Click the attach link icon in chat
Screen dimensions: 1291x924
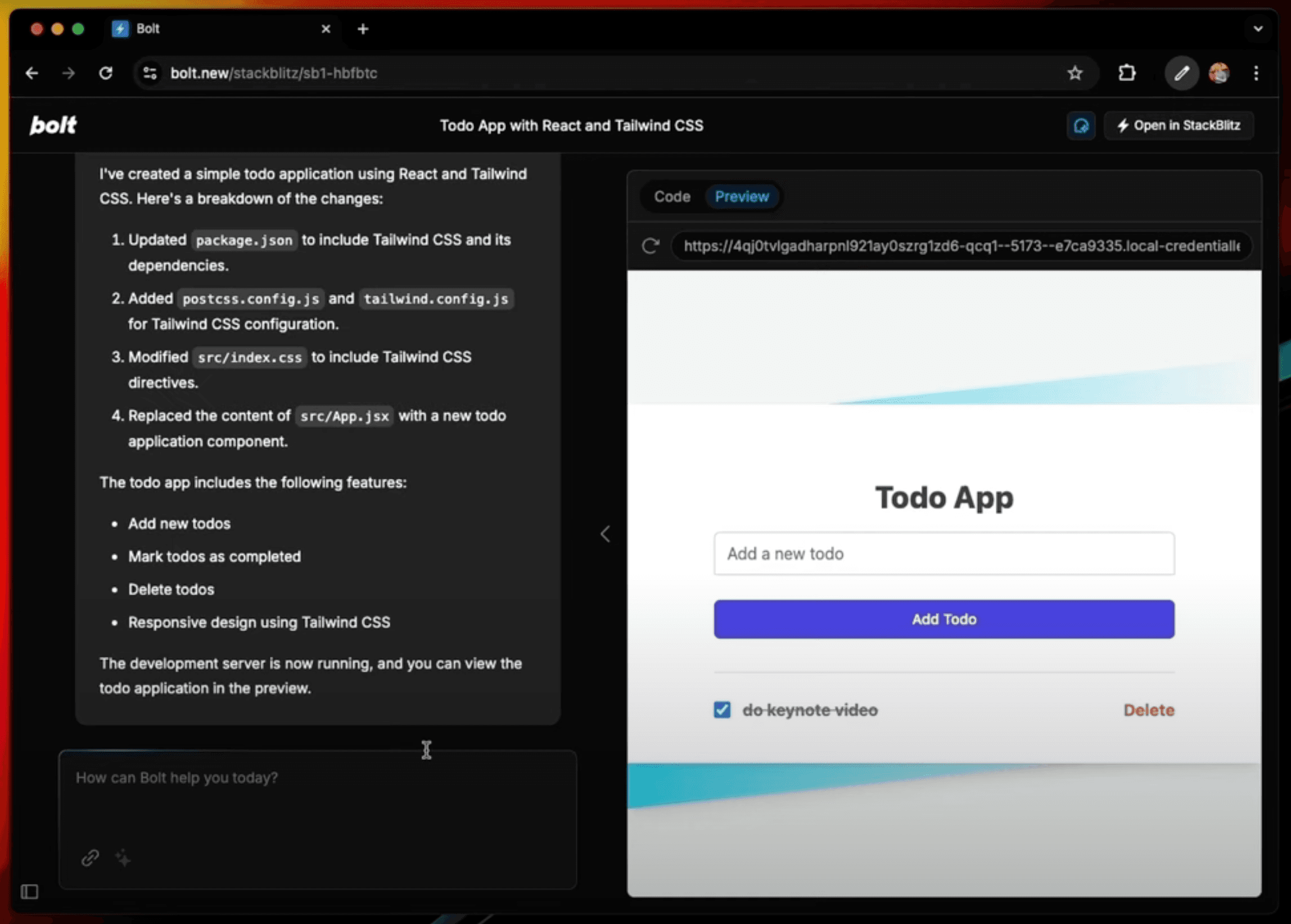click(90, 858)
